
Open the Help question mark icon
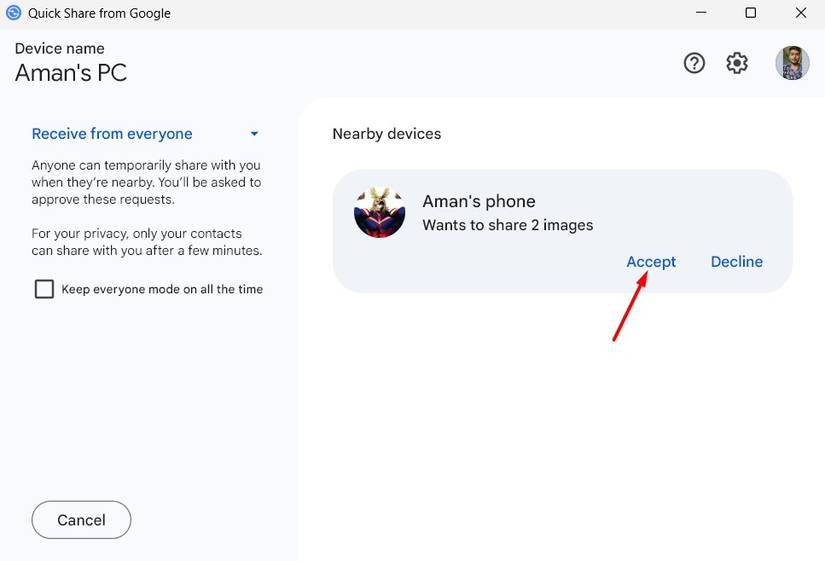pos(694,63)
